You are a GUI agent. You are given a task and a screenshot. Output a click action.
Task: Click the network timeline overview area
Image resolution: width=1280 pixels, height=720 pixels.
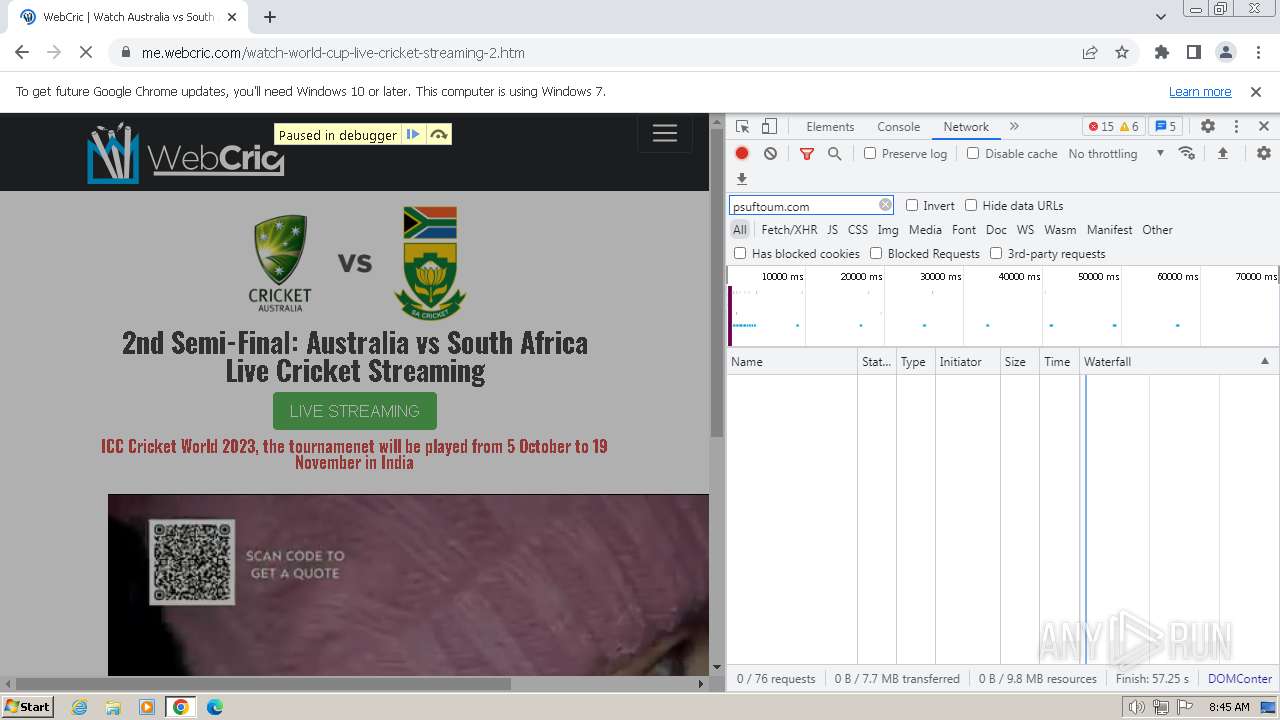(x=1003, y=306)
